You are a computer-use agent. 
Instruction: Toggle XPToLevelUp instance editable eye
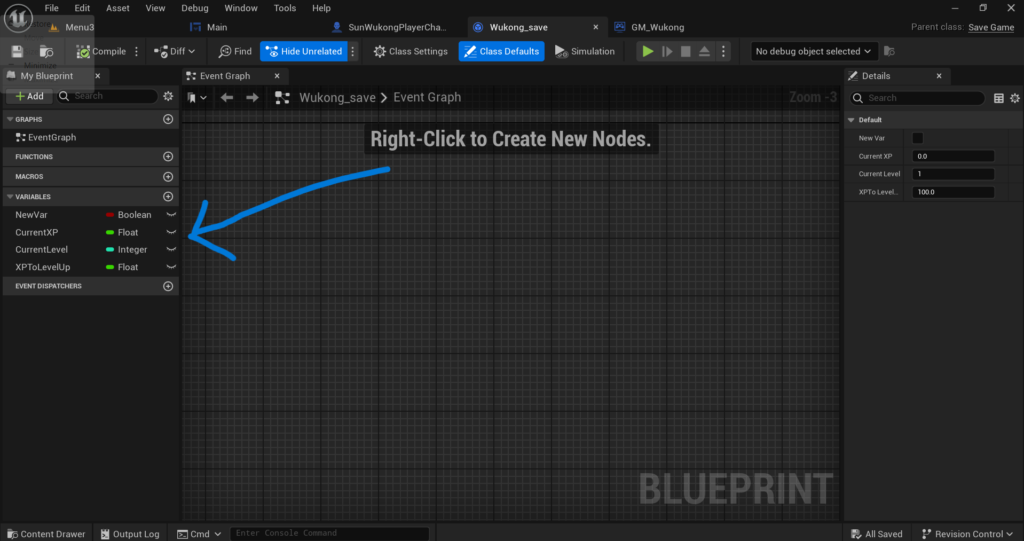[x=171, y=267]
